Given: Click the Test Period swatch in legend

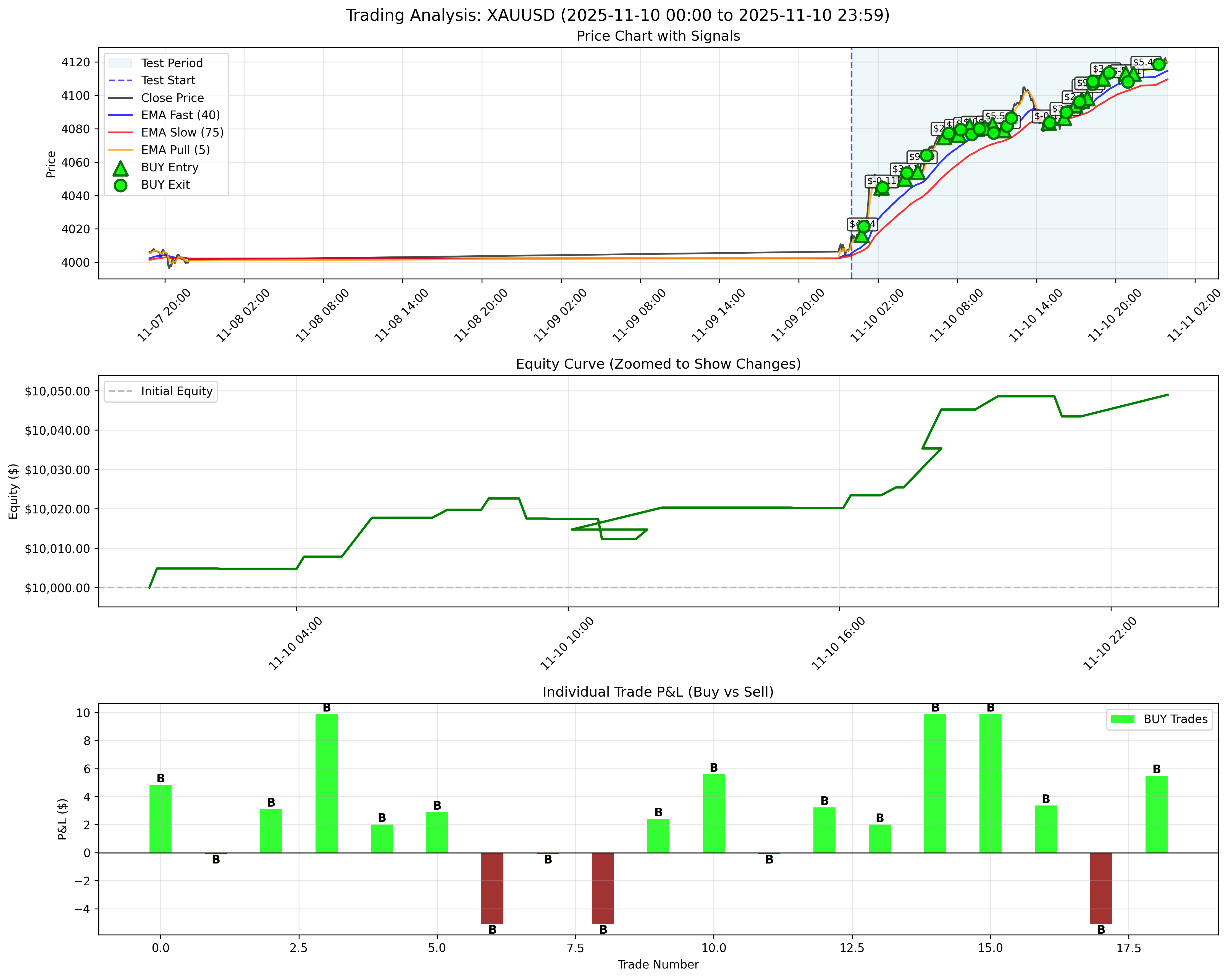Looking at the screenshot, I should pyautogui.click(x=120, y=63).
